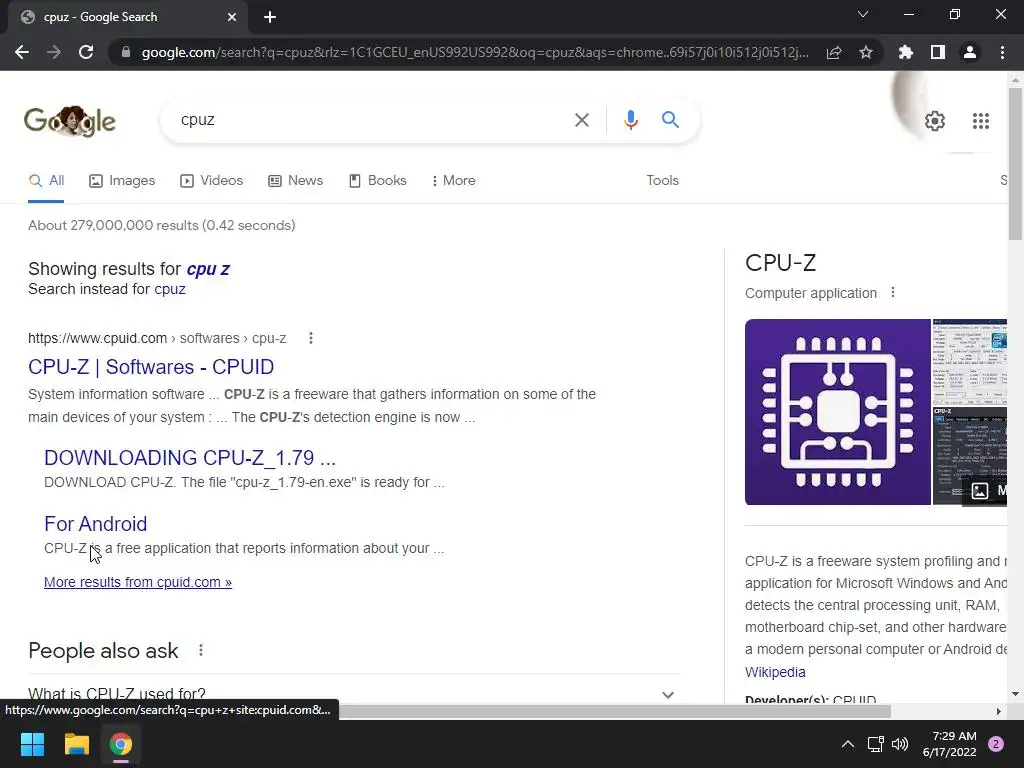Image resolution: width=1024 pixels, height=768 pixels.
Task: Expand the More search categories menu
Action: pos(453,181)
